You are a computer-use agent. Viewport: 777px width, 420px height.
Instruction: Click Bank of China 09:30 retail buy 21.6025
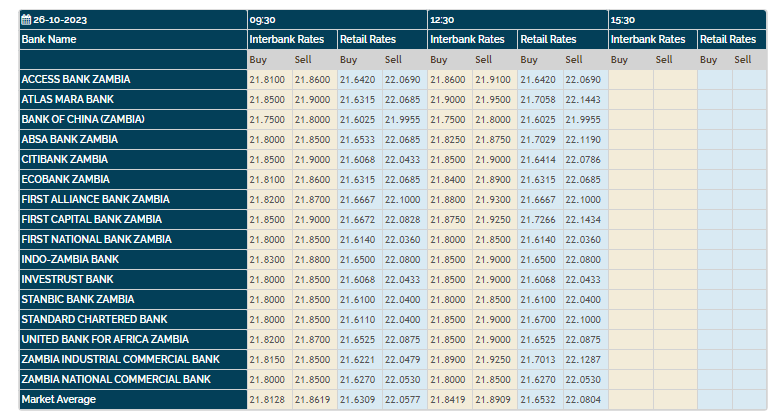pos(357,120)
